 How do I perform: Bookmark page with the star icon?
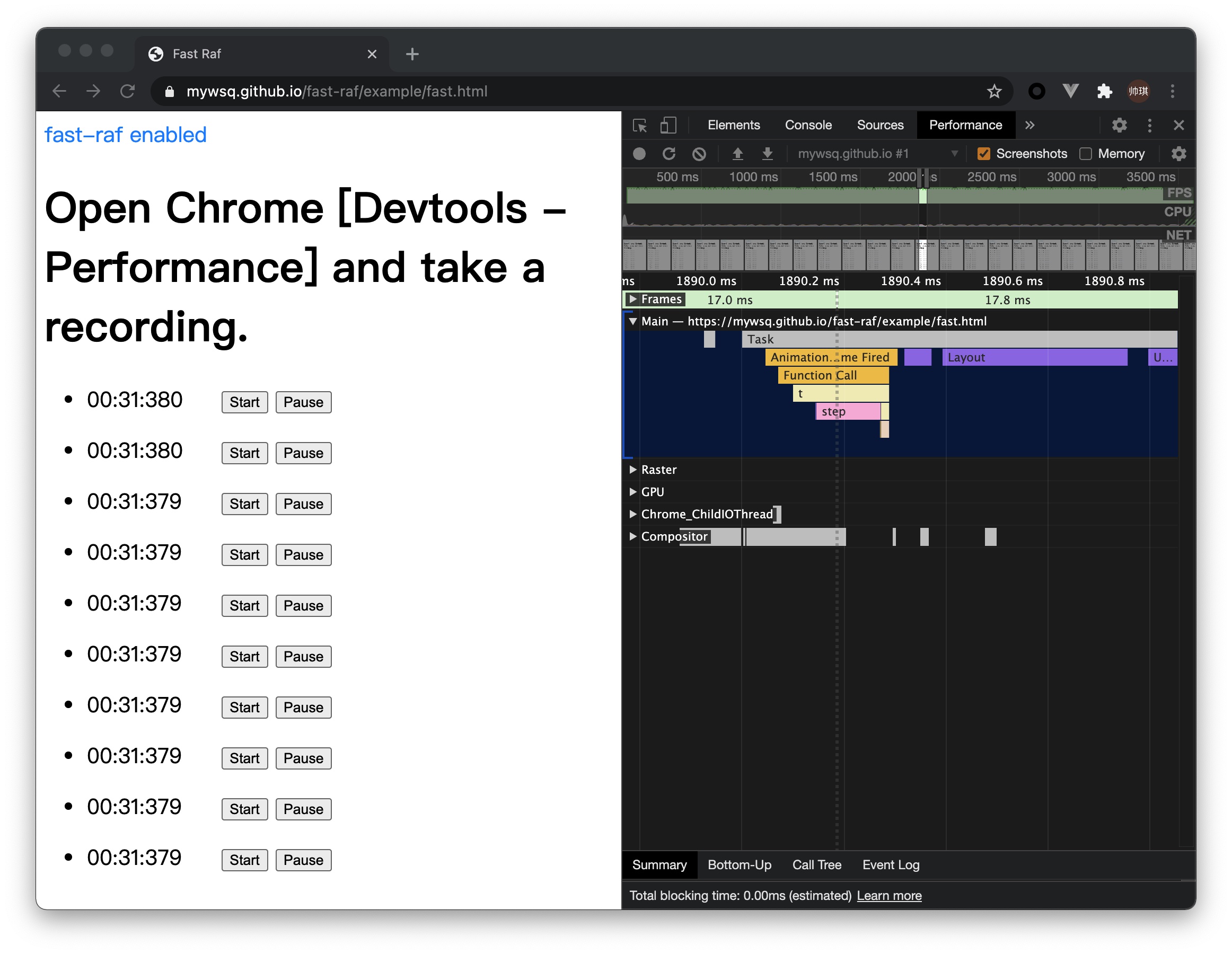click(994, 91)
